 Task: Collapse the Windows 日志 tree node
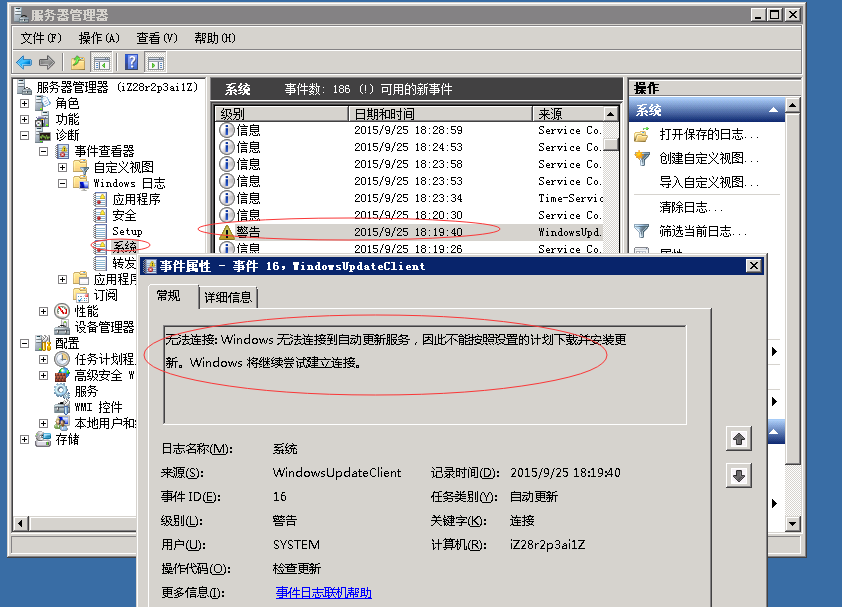click(x=62, y=183)
